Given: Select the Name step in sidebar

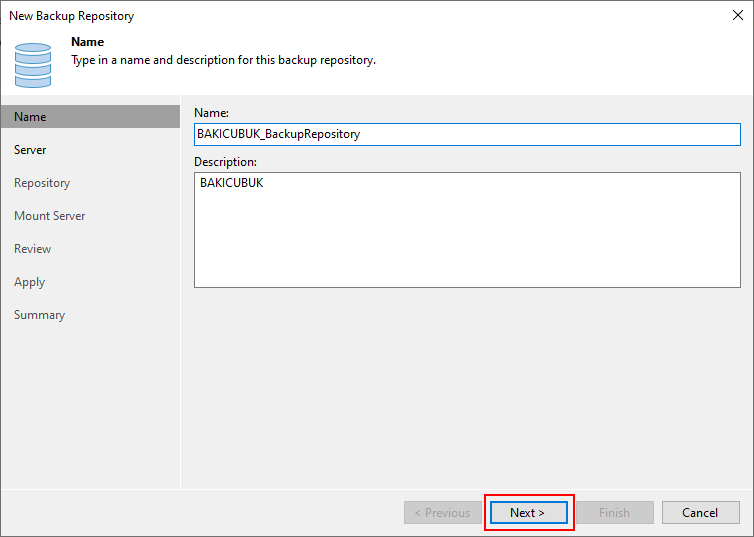Looking at the screenshot, I should (x=30, y=117).
